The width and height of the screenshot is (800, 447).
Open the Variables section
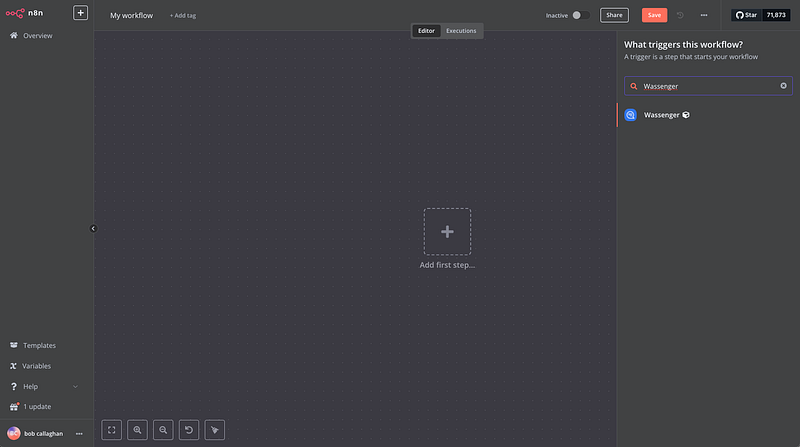[36, 366]
